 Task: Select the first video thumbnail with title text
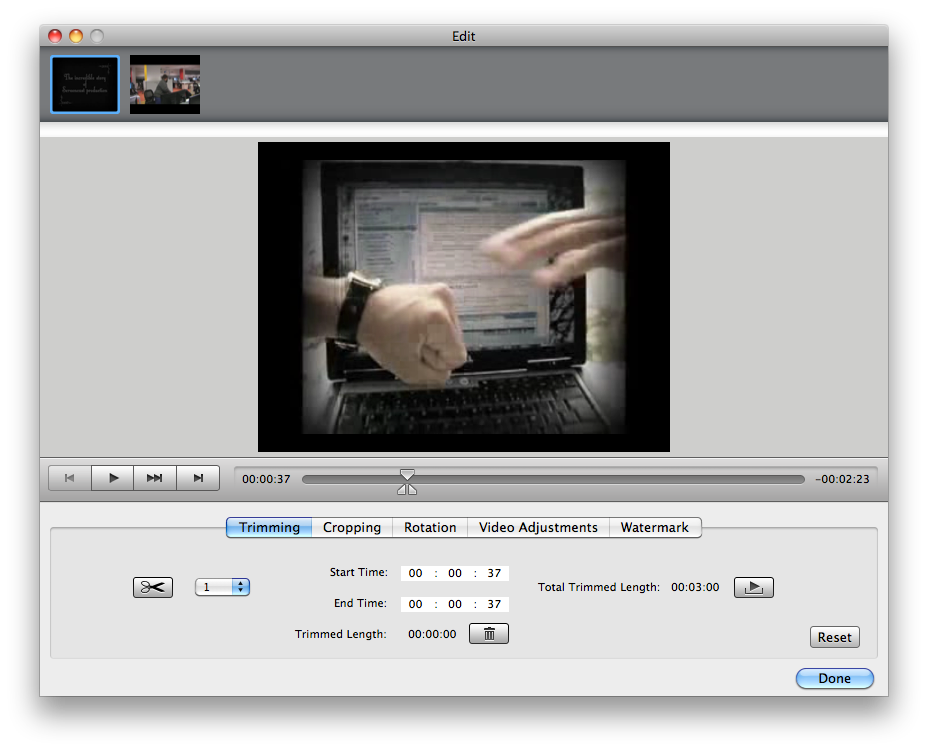(x=85, y=85)
